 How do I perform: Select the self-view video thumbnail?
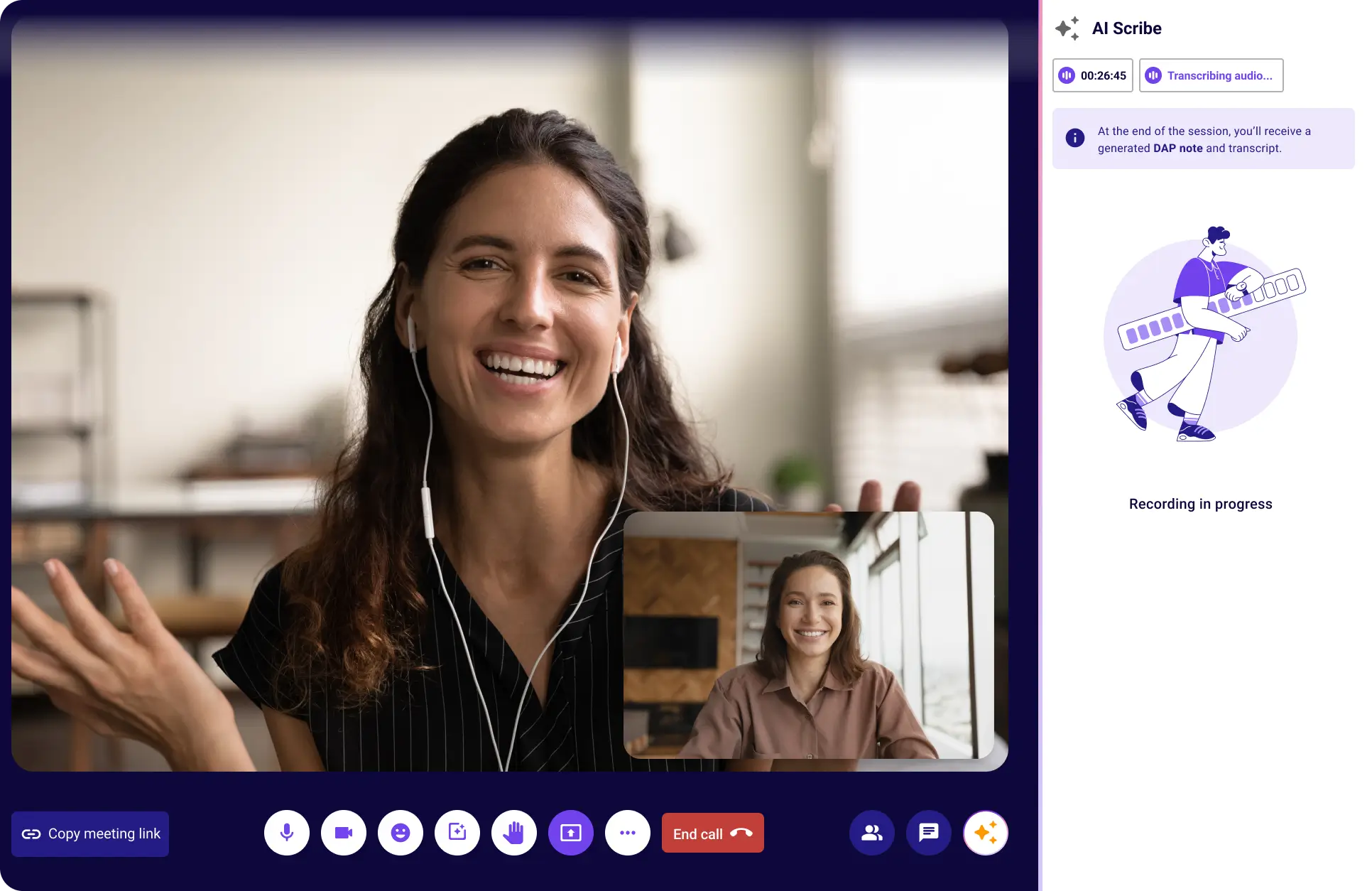click(x=808, y=634)
